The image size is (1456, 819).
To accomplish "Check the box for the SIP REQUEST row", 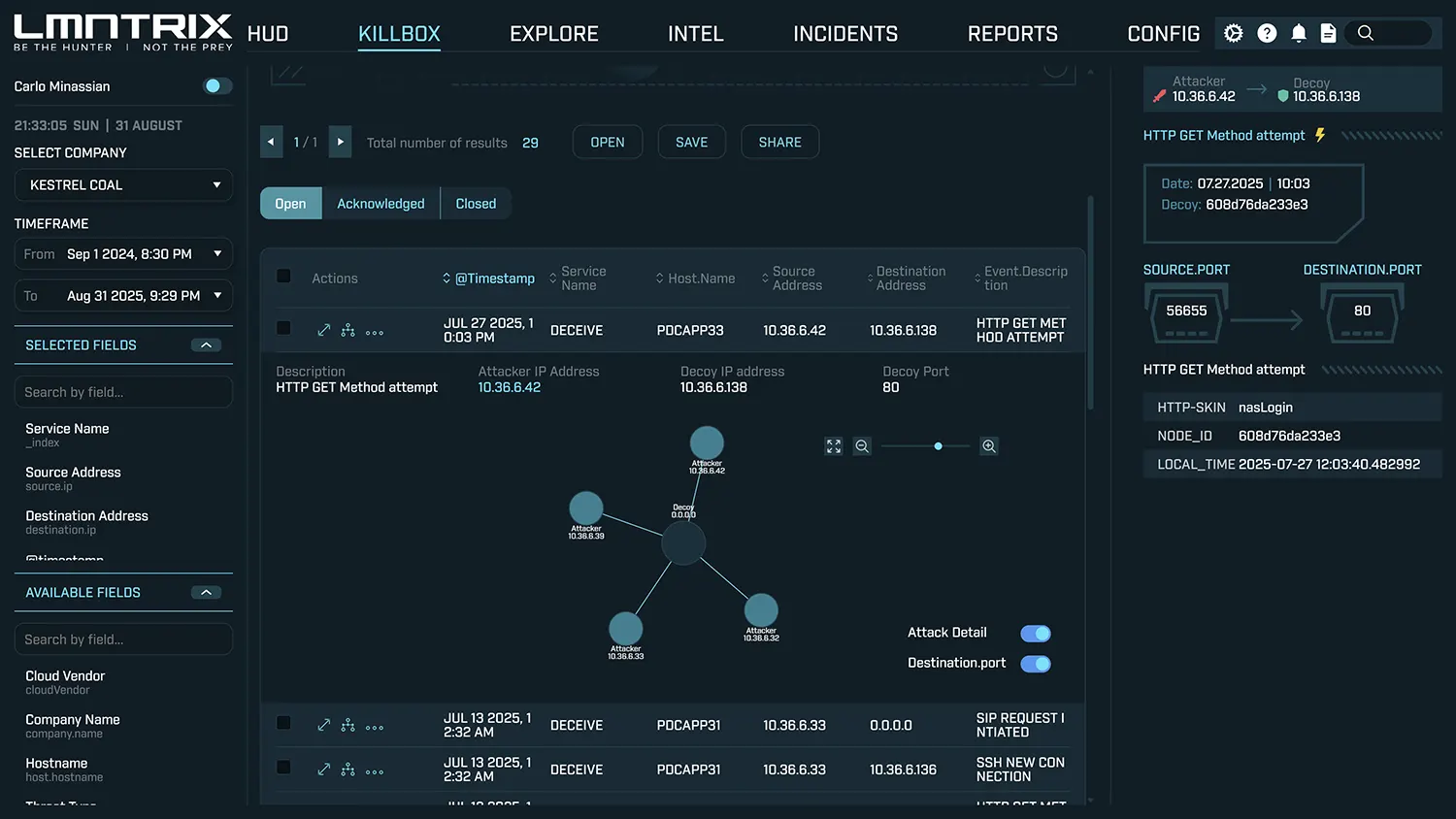I will [283, 723].
